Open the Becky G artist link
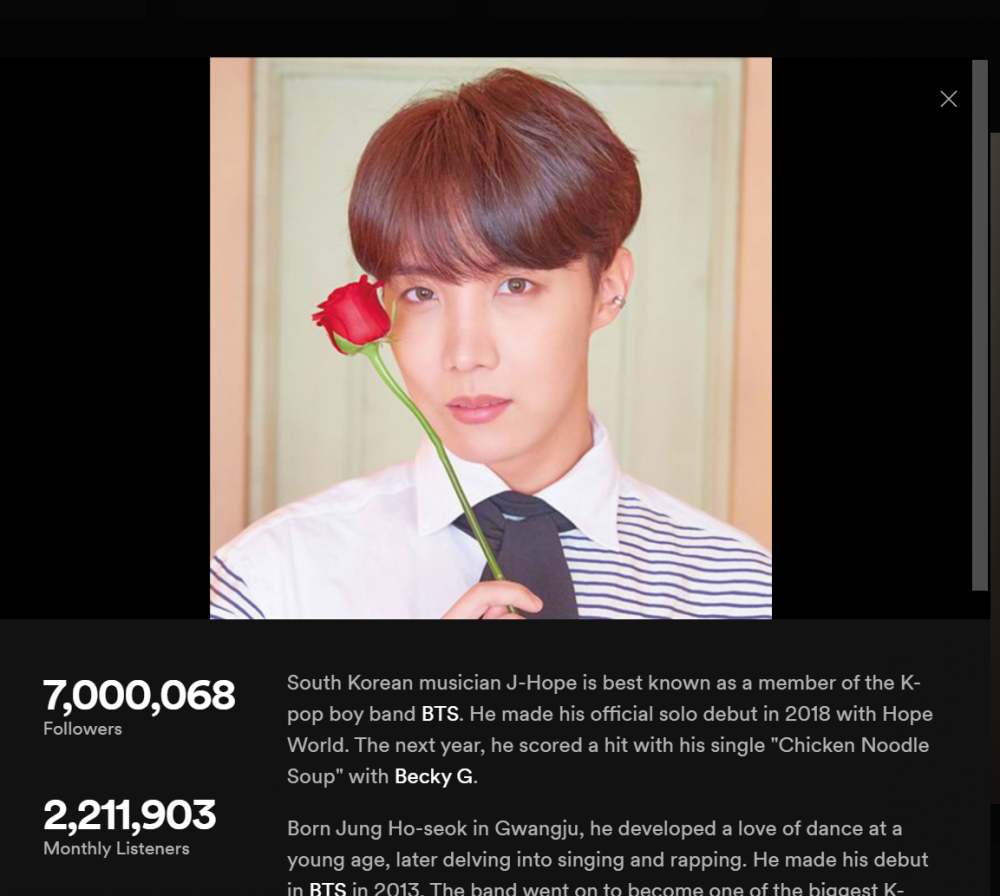The width and height of the screenshot is (1000, 896). pyautogui.click(x=434, y=776)
